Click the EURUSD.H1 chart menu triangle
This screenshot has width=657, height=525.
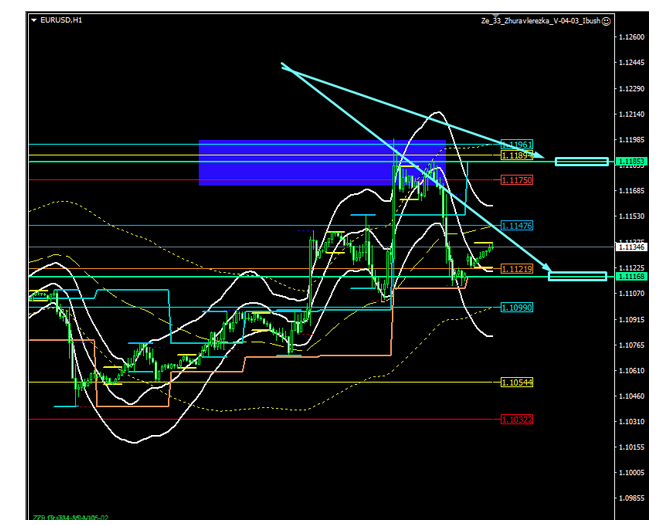coord(34,19)
